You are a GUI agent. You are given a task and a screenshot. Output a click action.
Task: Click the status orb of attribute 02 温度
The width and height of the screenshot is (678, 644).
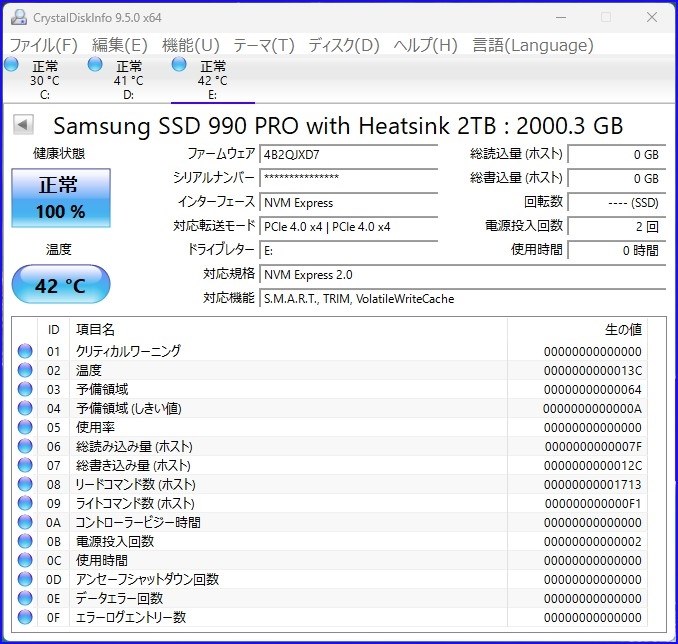[25, 370]
